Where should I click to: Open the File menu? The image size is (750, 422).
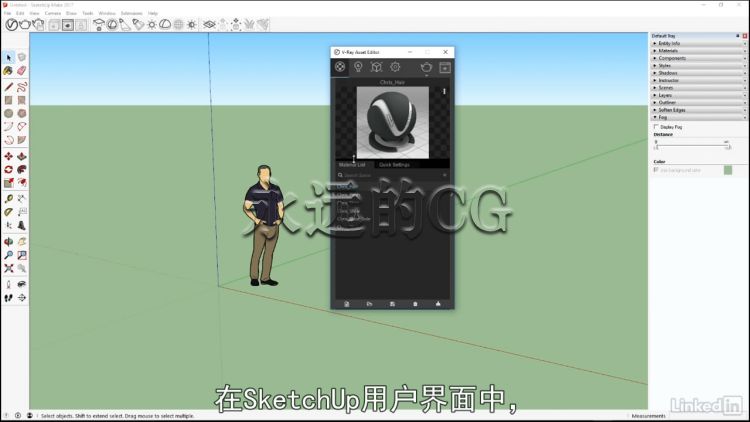point(7,13)
